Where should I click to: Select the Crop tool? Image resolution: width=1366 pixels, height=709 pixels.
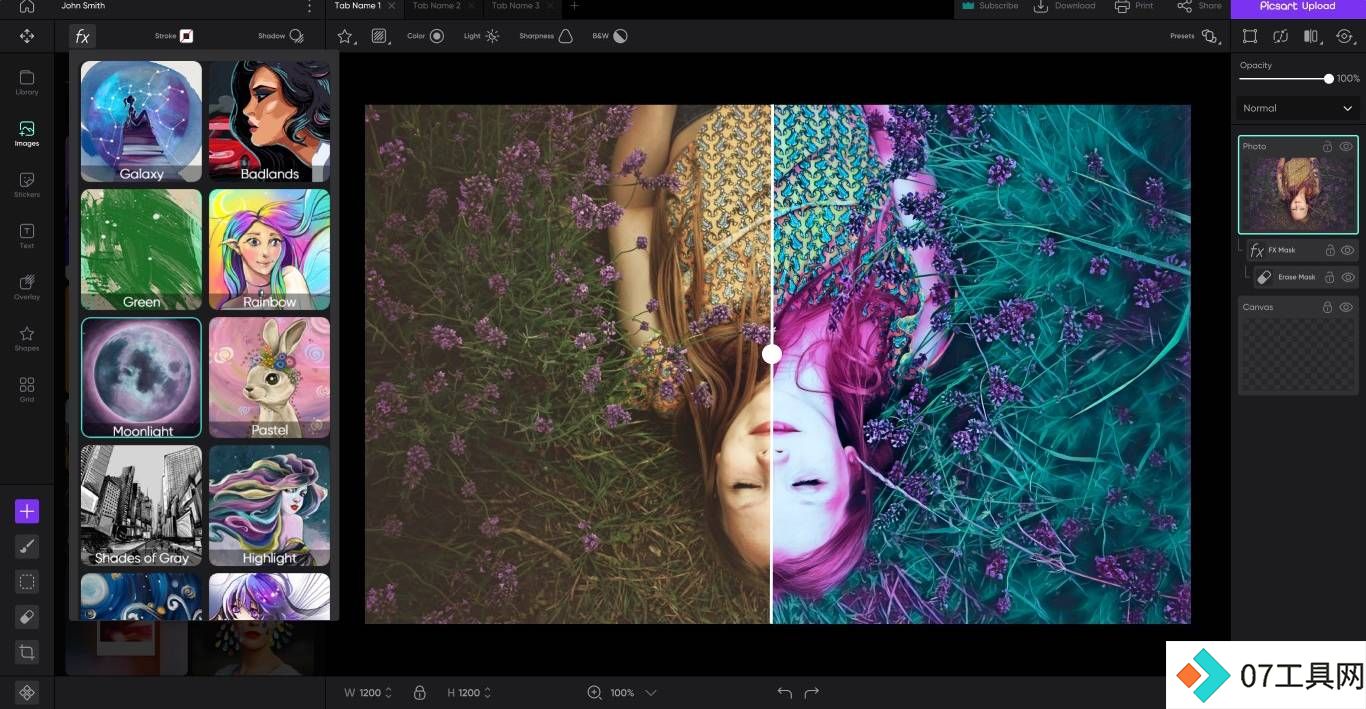click(27, 652)
